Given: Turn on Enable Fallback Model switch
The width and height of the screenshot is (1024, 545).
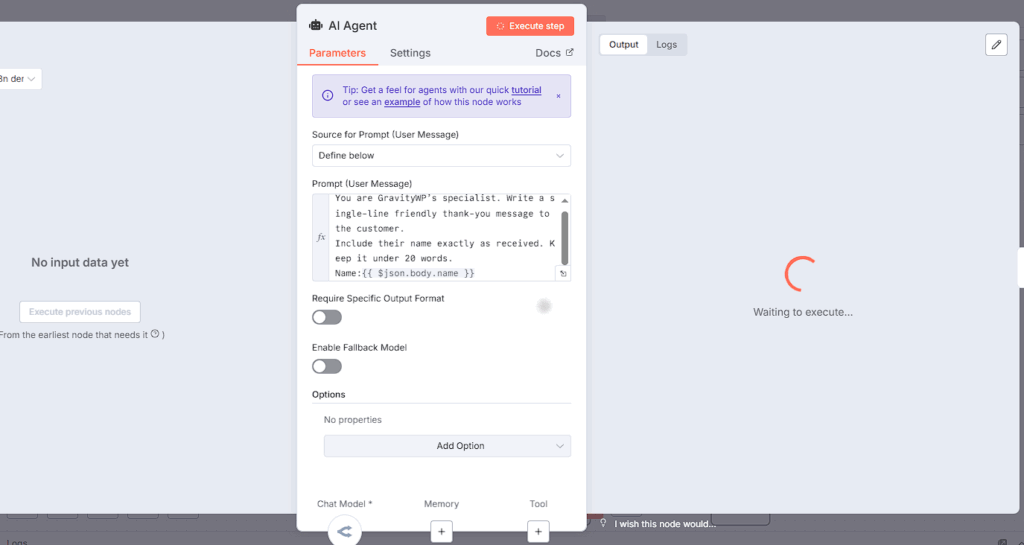Looking at the screenshot, I should tap(327, 366).
